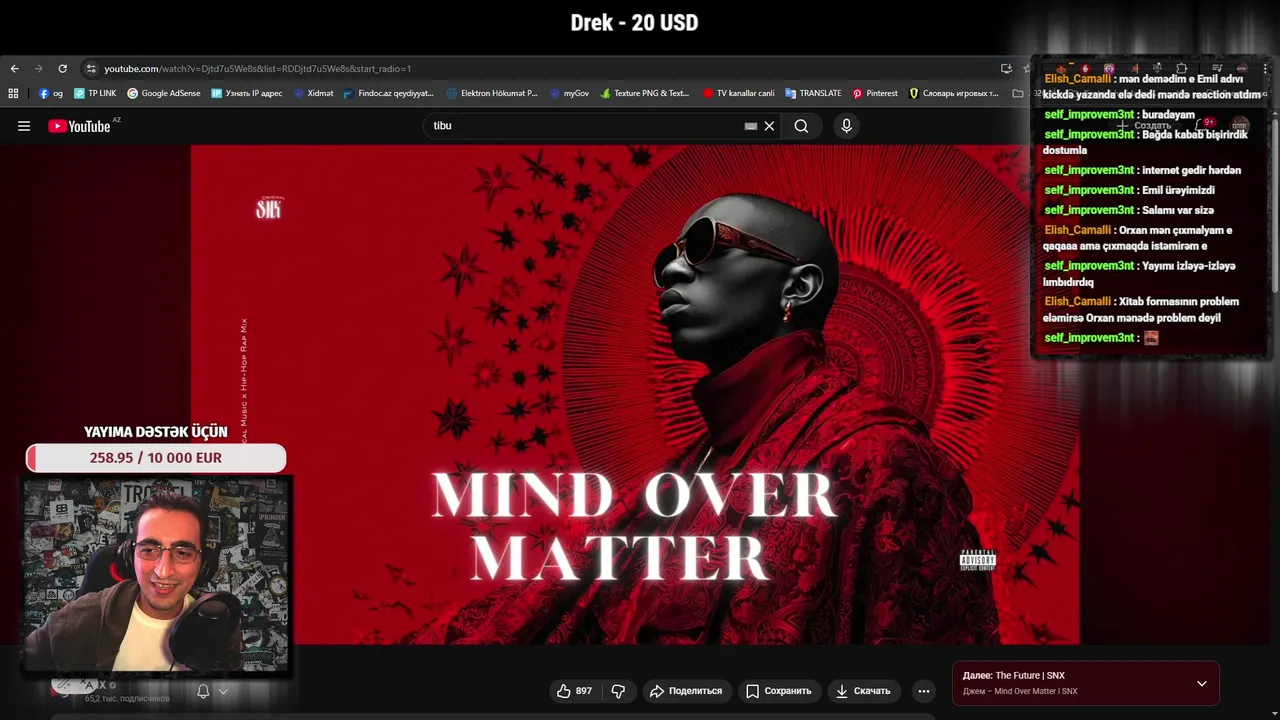
Task: Open the bookmarks folder icon
Action: [x=1018, y=93]
